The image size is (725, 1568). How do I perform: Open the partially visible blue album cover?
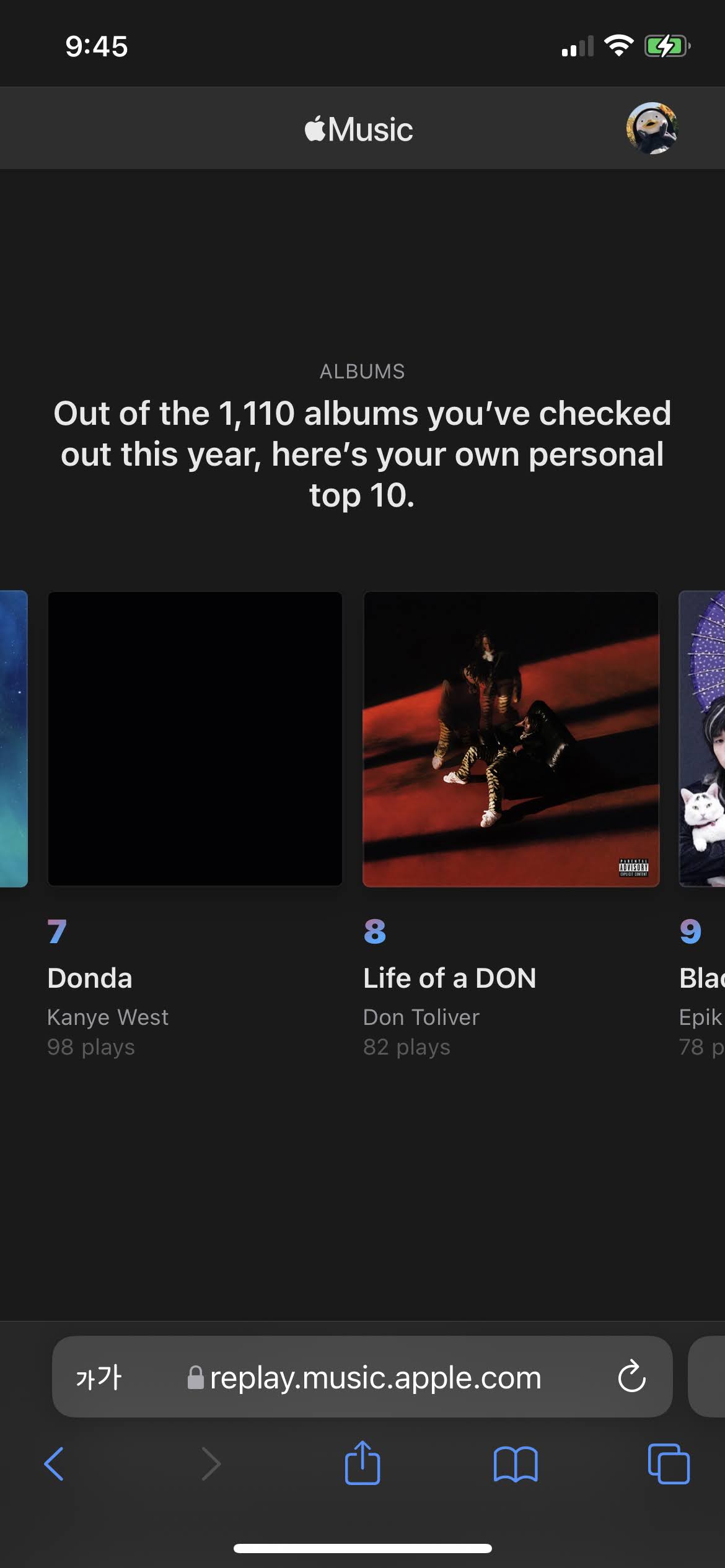14,739
